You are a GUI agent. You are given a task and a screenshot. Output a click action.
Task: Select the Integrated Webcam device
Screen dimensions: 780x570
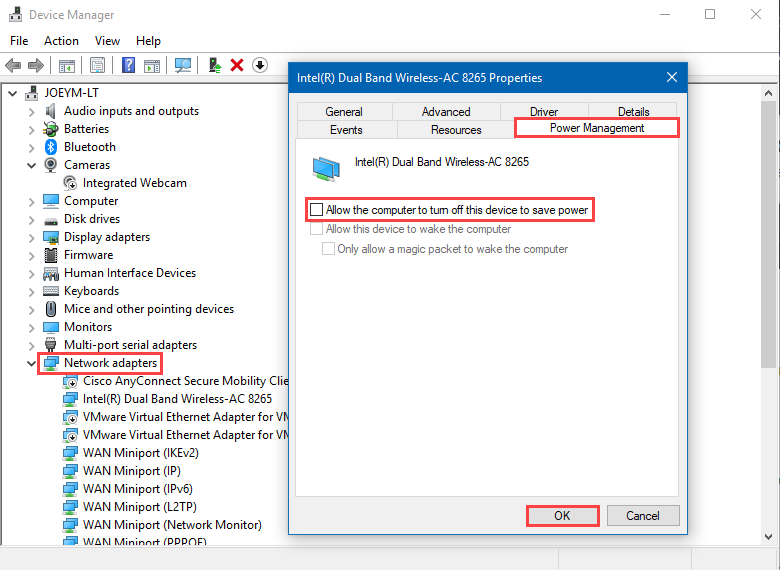[x=134, y=183]
